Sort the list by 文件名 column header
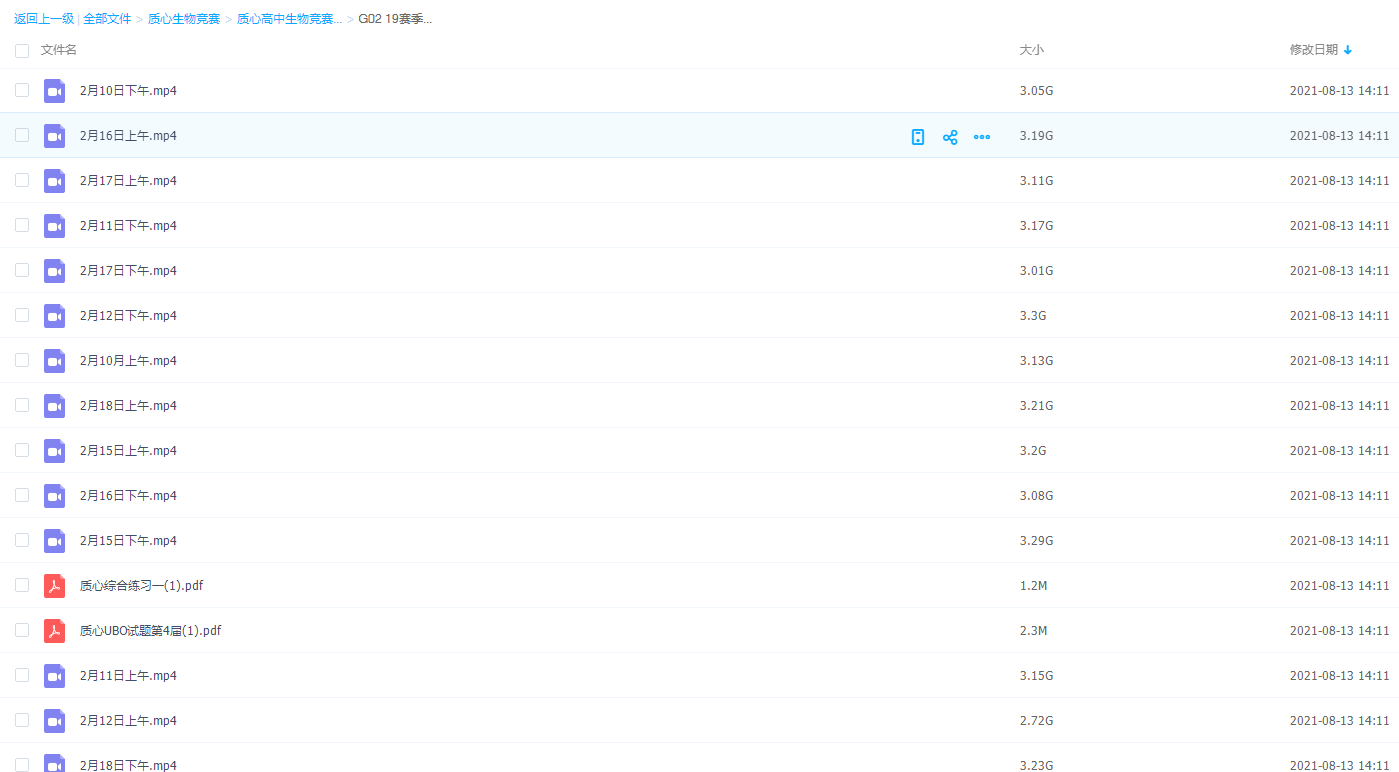The height and width of the screenshot is (772, 1399). pos(59,50)
